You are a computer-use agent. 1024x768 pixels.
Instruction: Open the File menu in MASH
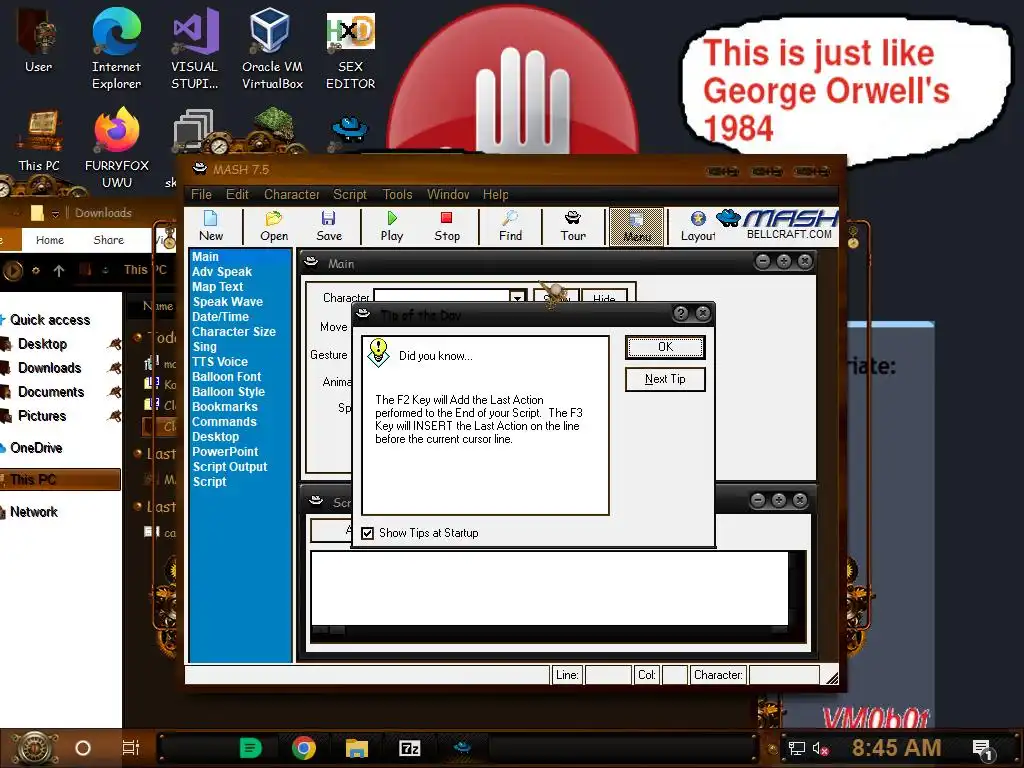point(201,195)
